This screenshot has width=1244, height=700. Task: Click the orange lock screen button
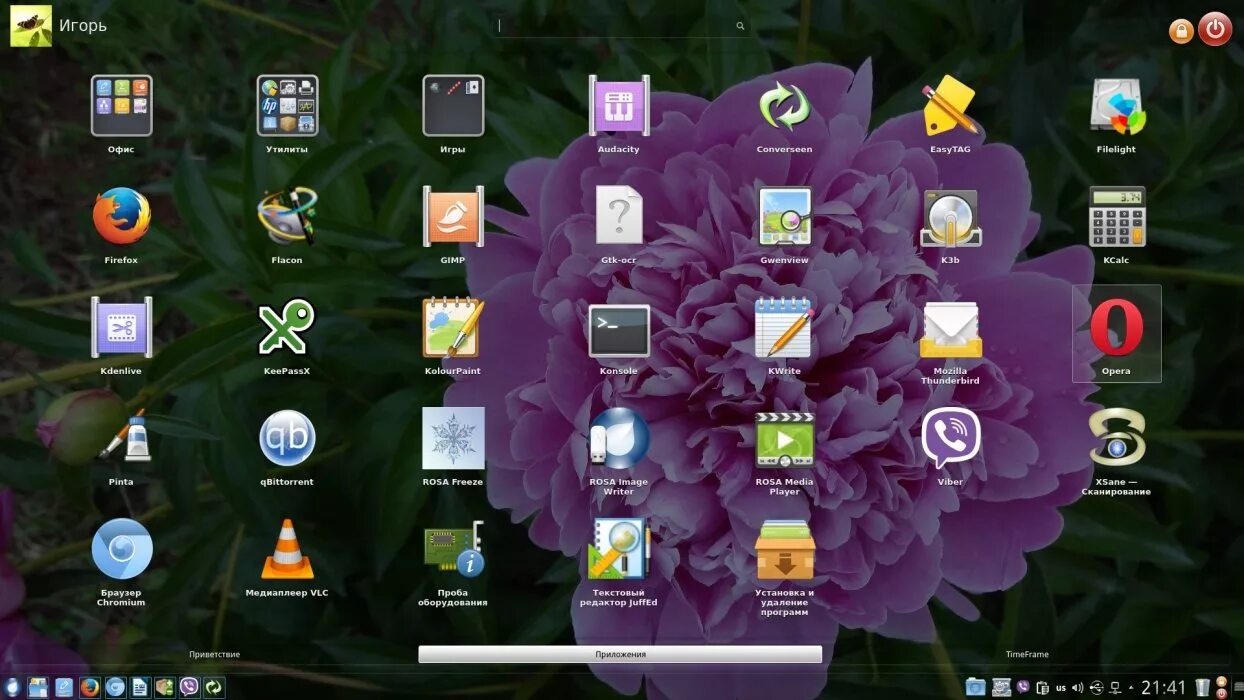[1181, 31]
